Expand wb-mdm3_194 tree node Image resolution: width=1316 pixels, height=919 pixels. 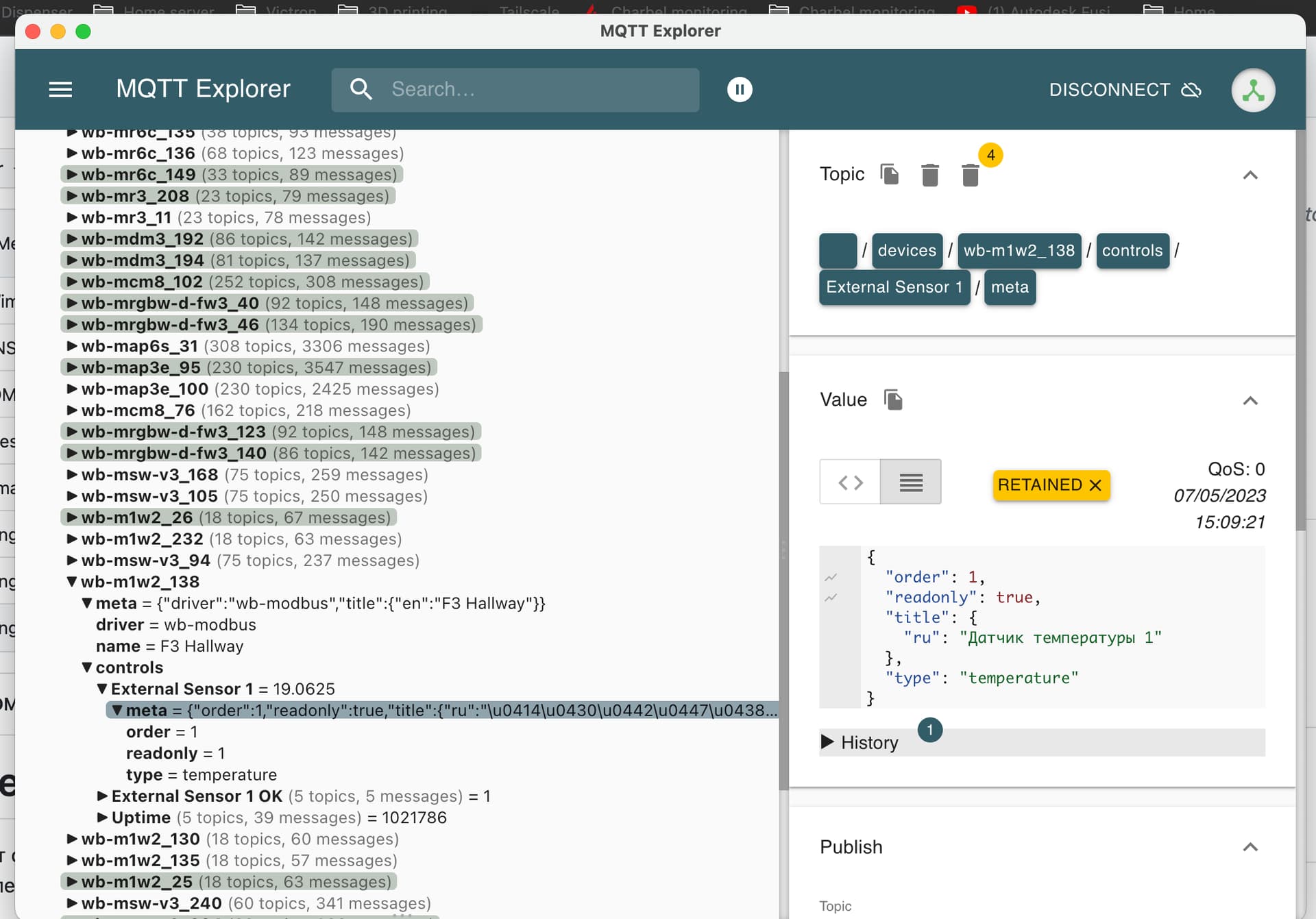pos(71,260)
